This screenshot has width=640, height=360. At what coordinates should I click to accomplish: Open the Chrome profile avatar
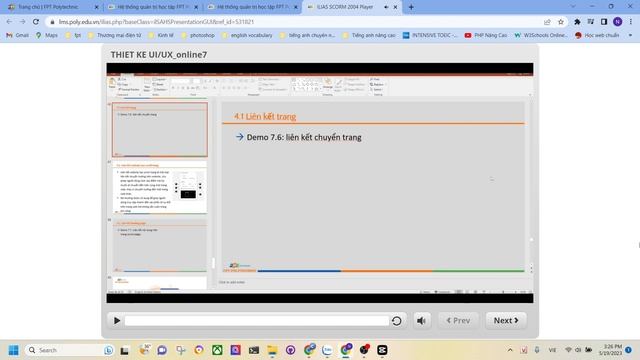(x=618, y=22)
